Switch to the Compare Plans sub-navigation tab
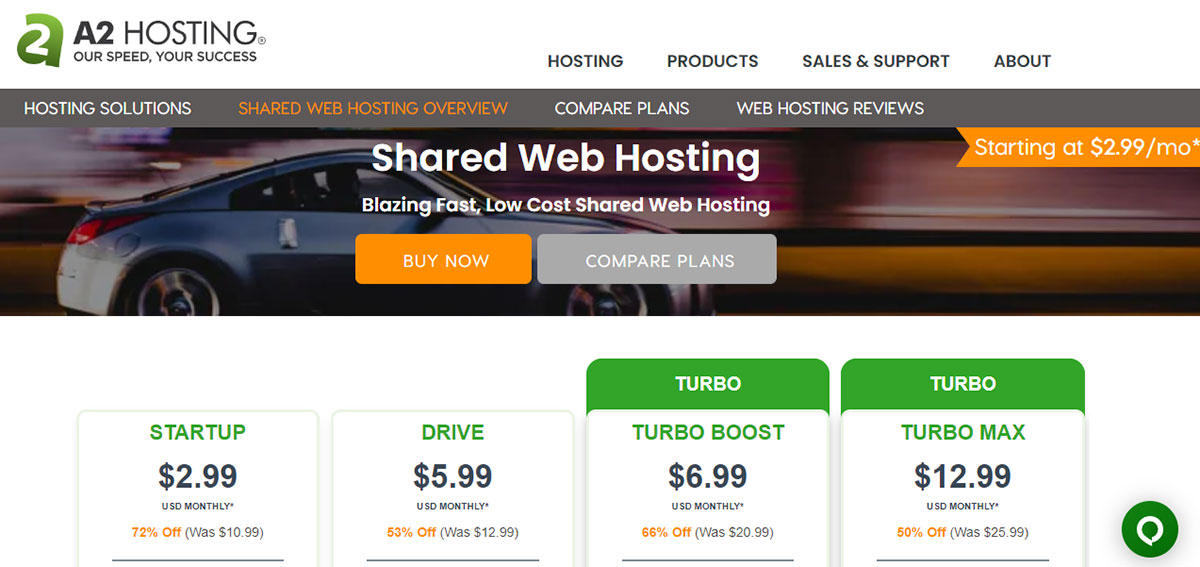The width and height of the screenshot is (1200, 567). coord(622,108)
